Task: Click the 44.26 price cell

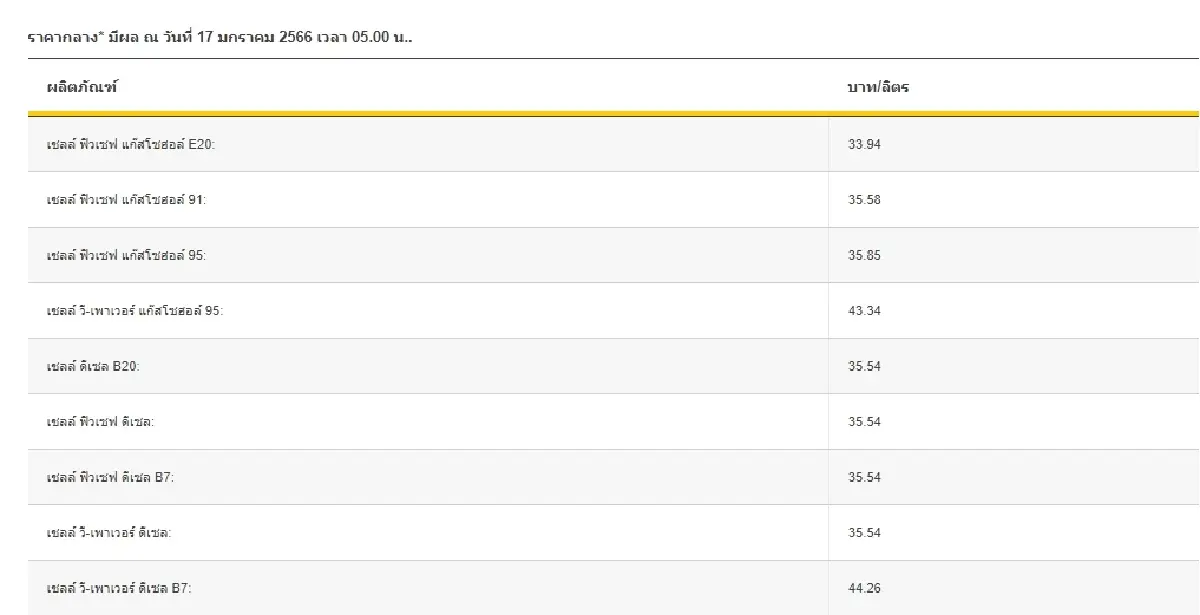Action: (864, 588)
